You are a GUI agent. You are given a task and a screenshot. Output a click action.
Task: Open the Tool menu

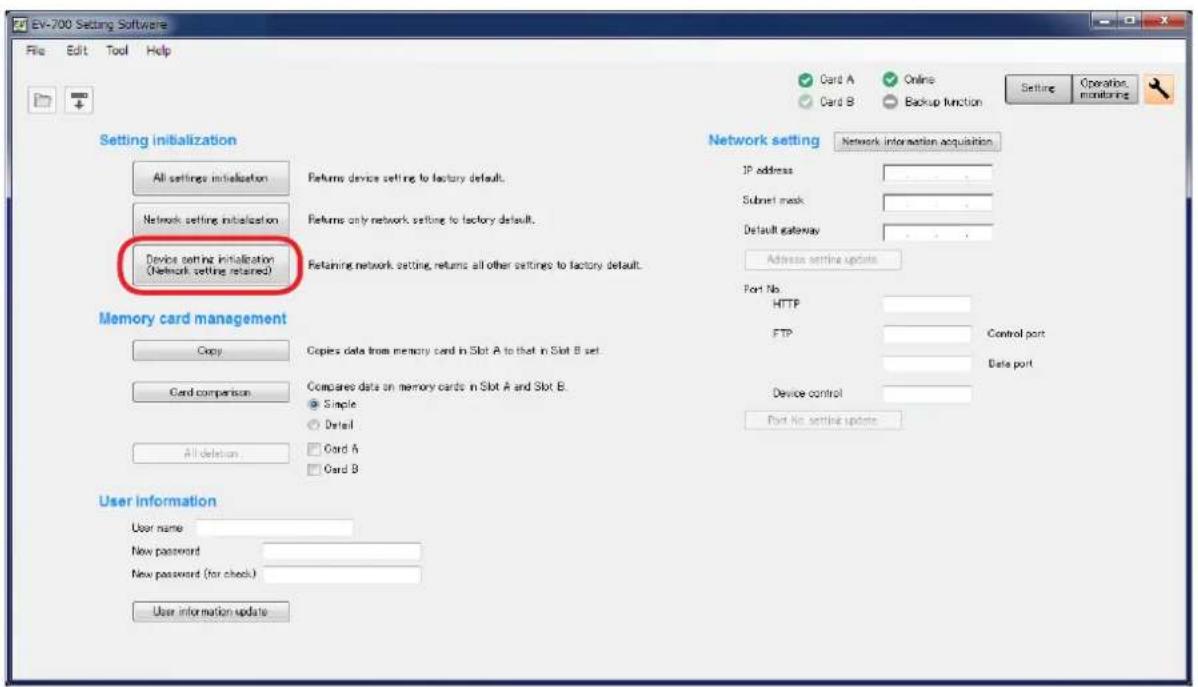[117, 50]
